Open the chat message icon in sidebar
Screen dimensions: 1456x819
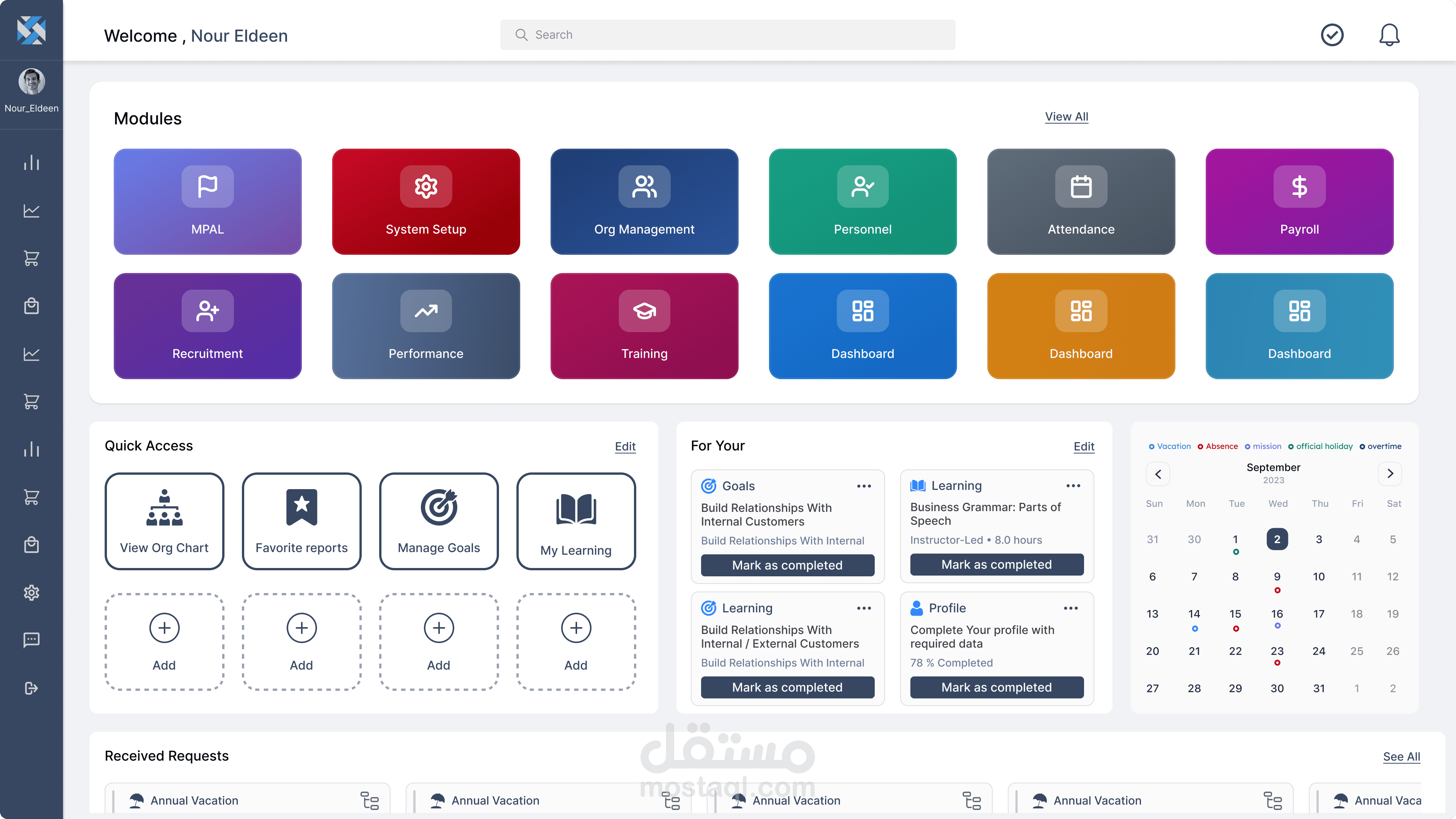31,640
